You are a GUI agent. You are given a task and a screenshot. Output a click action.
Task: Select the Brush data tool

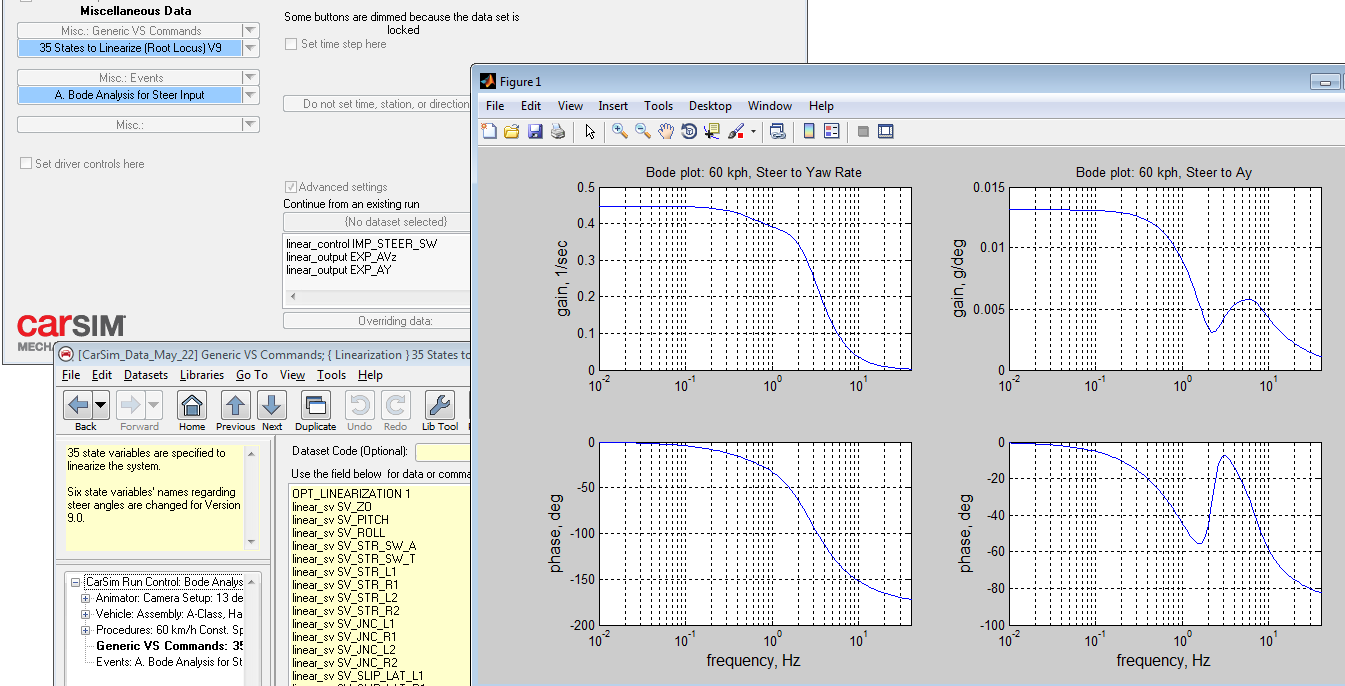click(735, 131)
